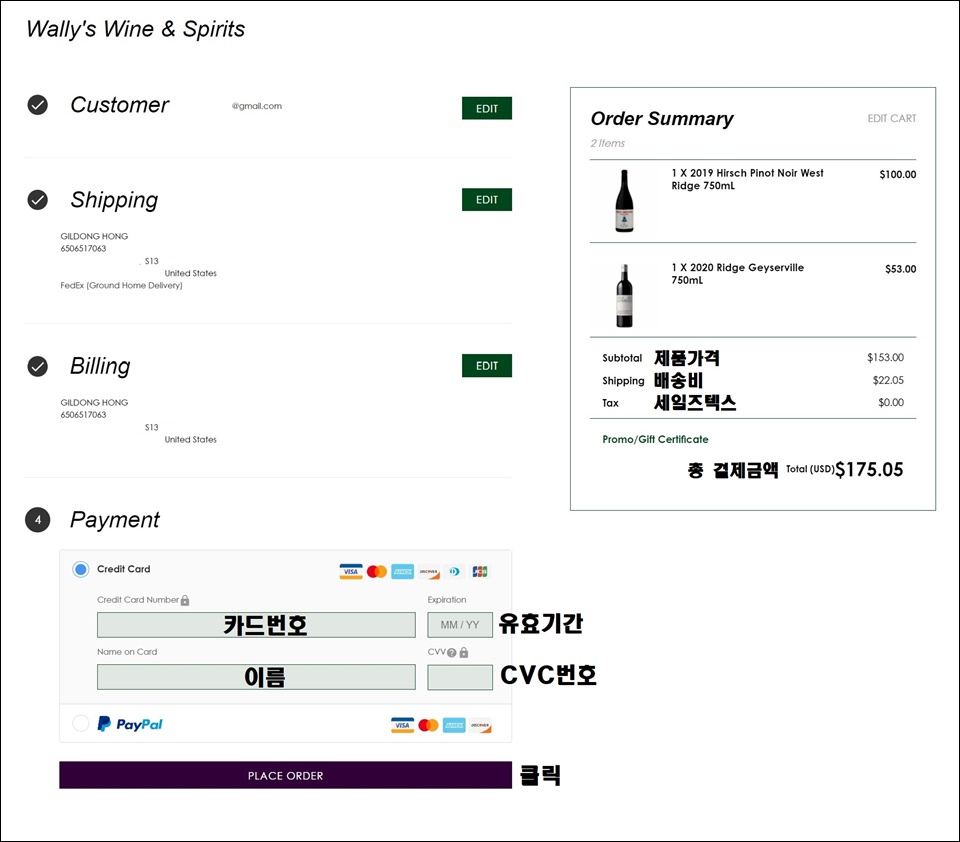Click the PayPal logo
960x842 pixels.
130,724
